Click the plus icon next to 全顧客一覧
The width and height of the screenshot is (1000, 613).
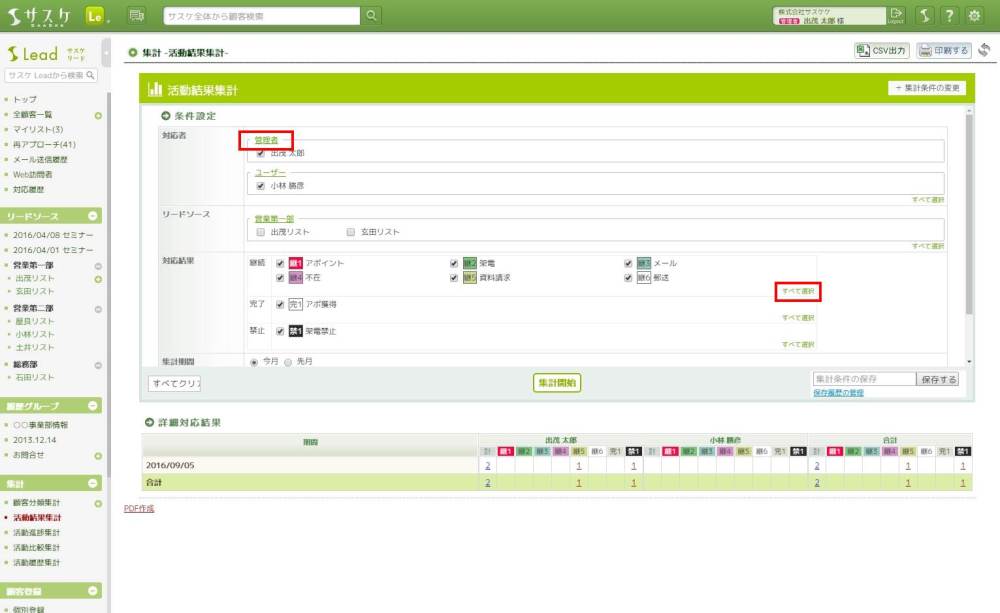98,115
